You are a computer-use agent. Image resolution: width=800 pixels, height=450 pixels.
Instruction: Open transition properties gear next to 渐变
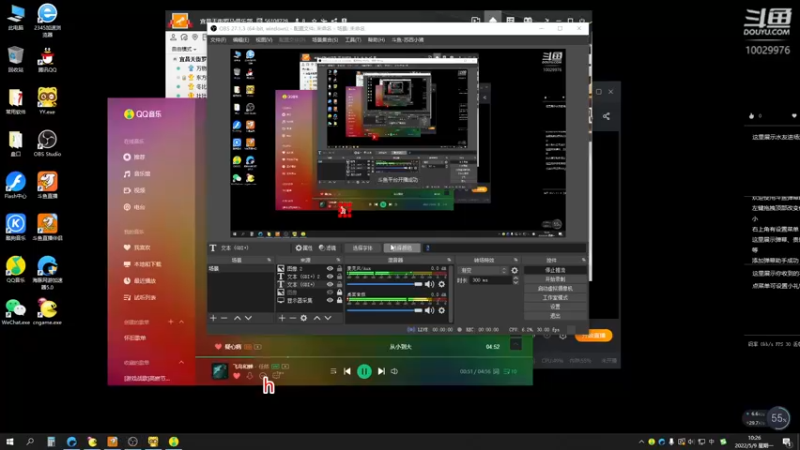[x=514, y=270]
